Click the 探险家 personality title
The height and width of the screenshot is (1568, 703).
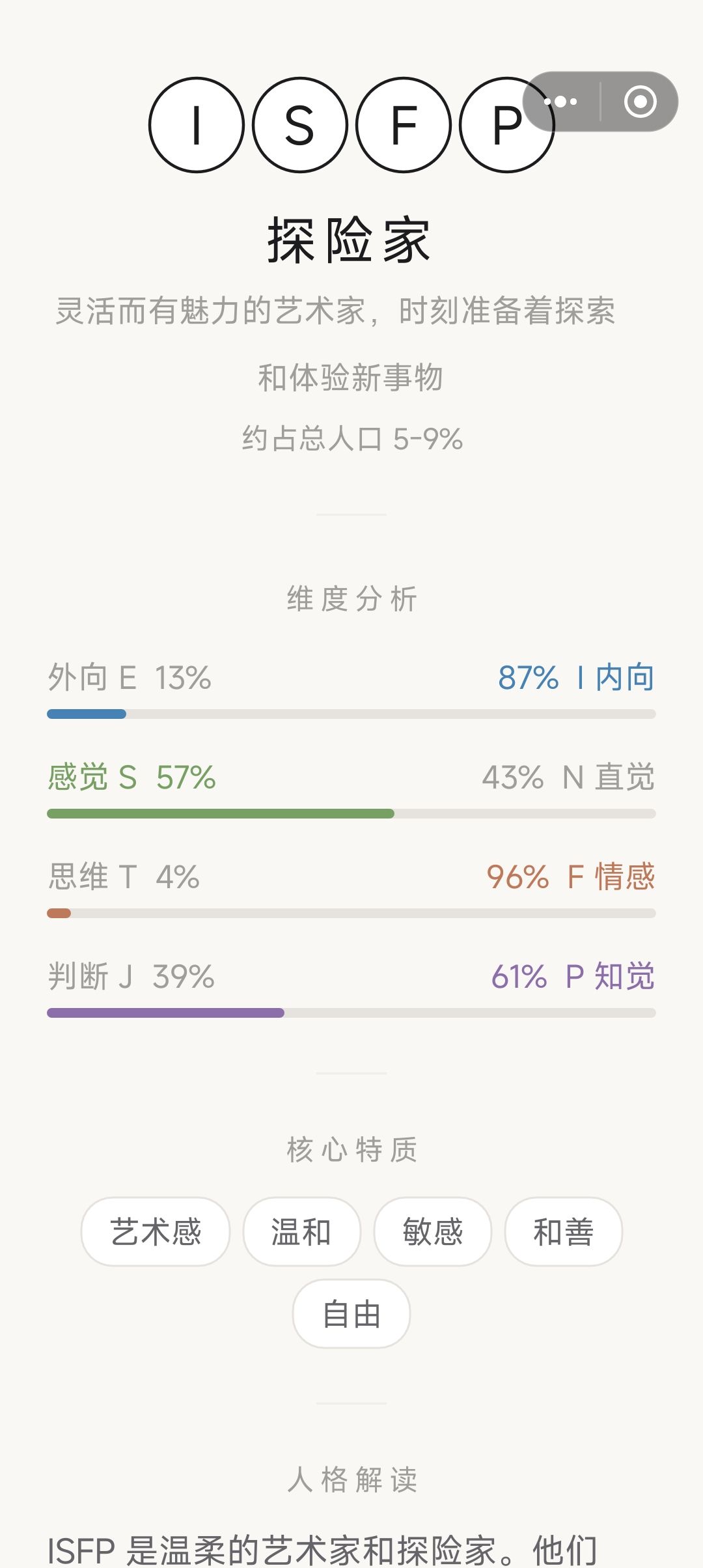tap(350, 240)
